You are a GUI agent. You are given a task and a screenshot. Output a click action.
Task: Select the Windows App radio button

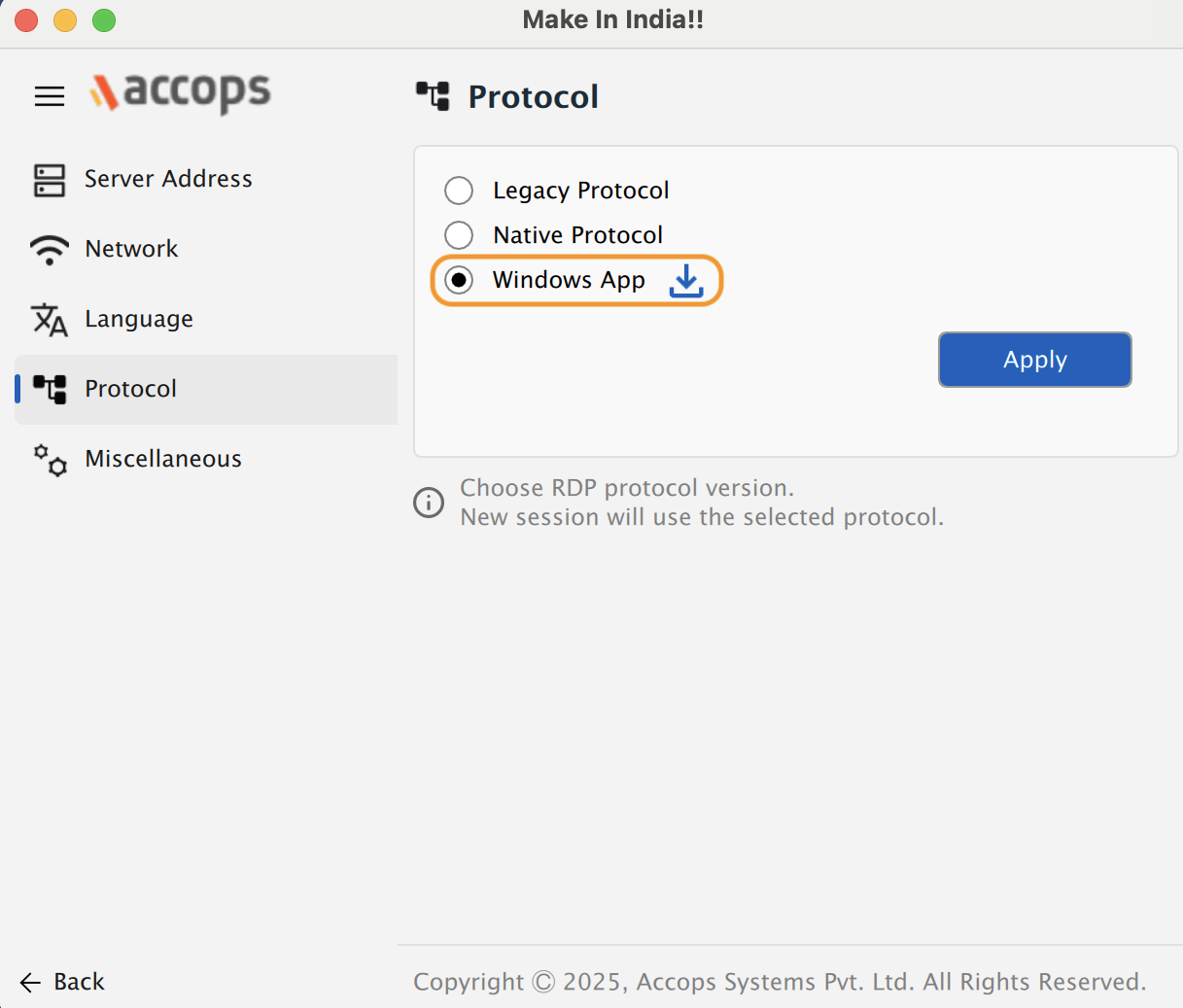(459, 280)
